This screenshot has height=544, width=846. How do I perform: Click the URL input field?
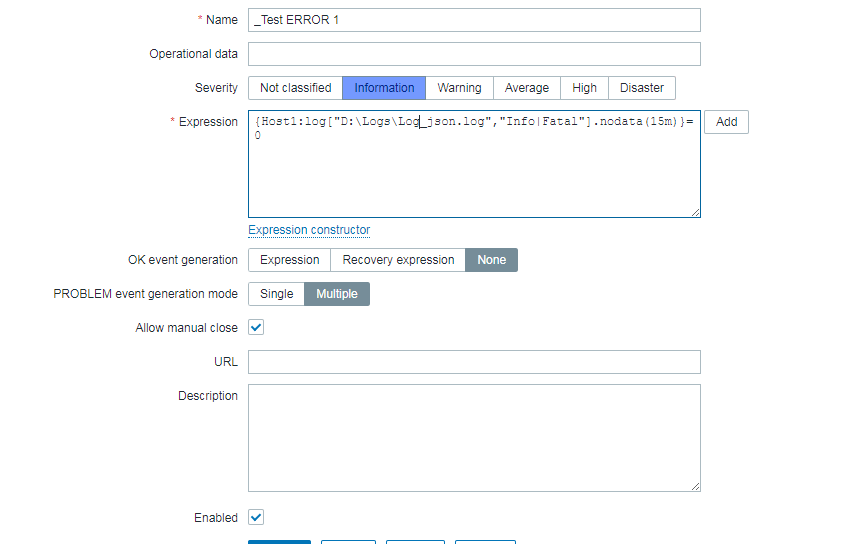[x=474, y=362]
